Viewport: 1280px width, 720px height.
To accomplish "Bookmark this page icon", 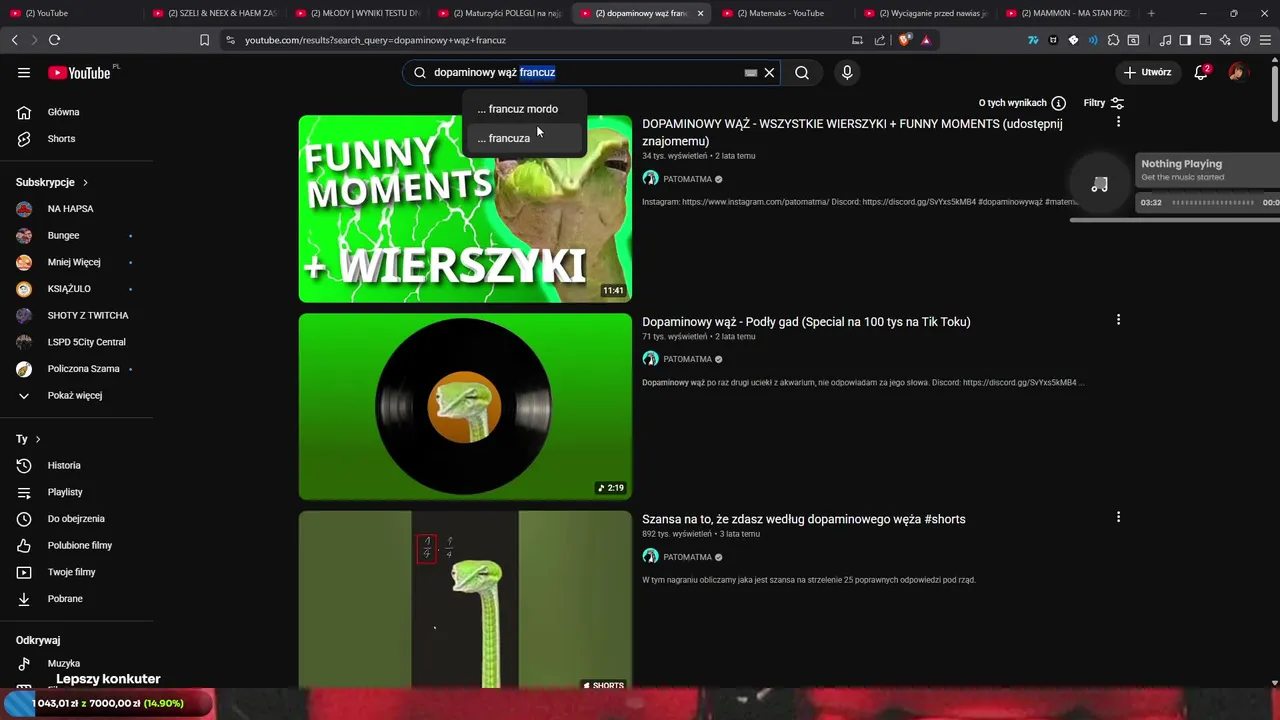I will [x=204, y=40].
